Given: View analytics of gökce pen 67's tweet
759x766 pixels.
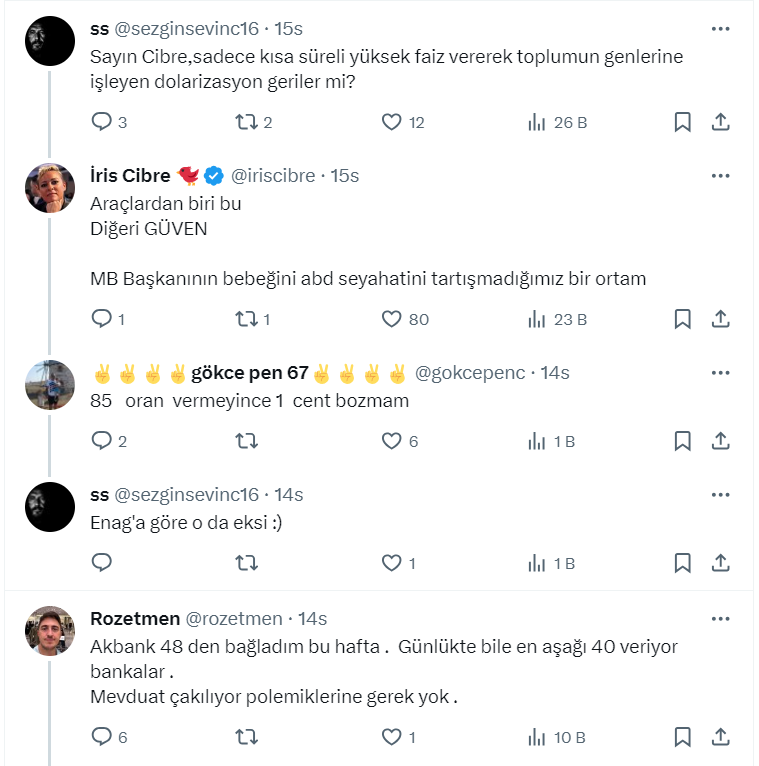Looking at the screenshot, I should point(537,441).
